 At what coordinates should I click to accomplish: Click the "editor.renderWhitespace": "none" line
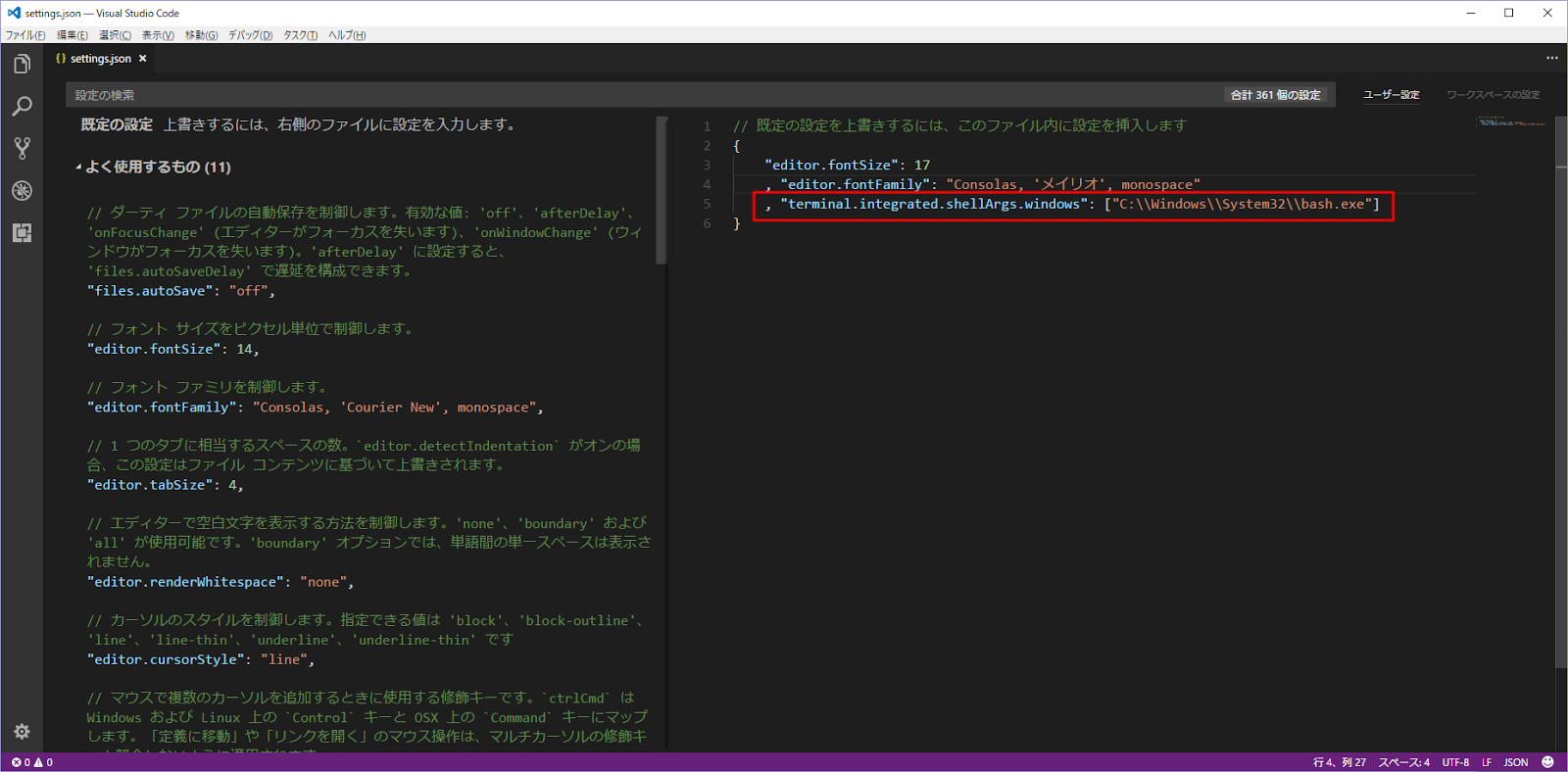220,582
